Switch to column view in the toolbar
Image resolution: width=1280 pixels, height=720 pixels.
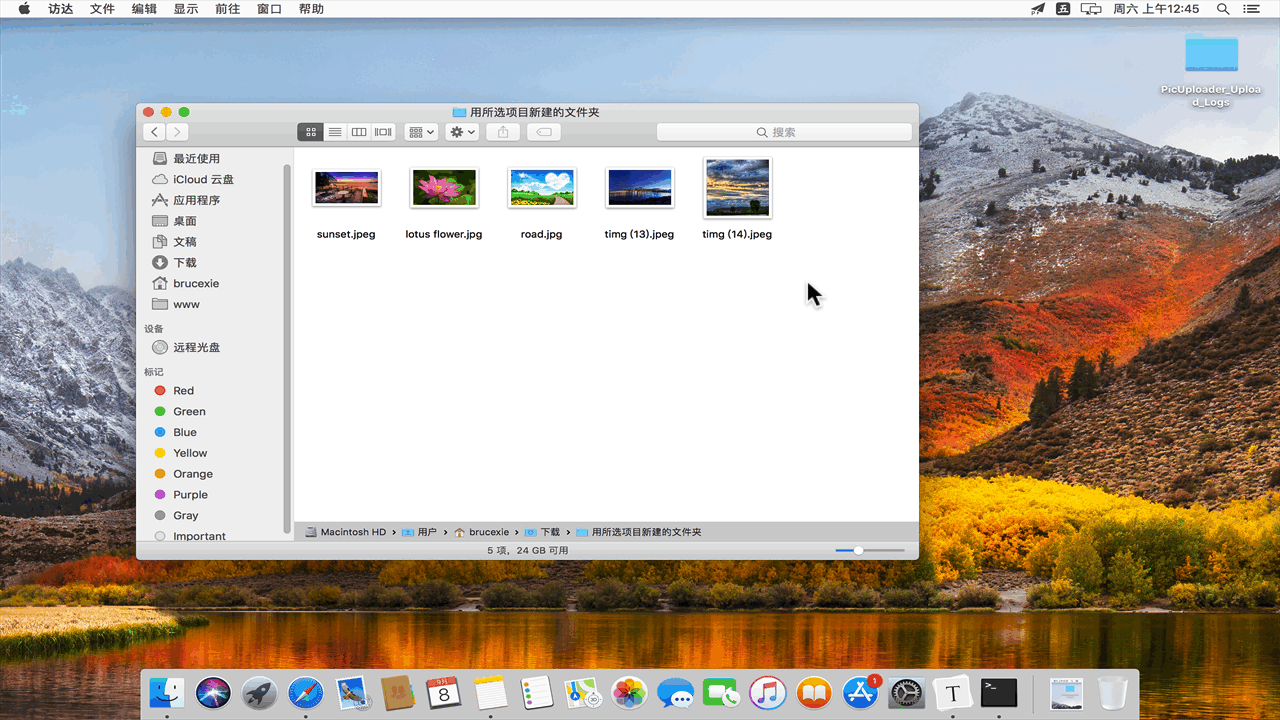click(358, 131)
